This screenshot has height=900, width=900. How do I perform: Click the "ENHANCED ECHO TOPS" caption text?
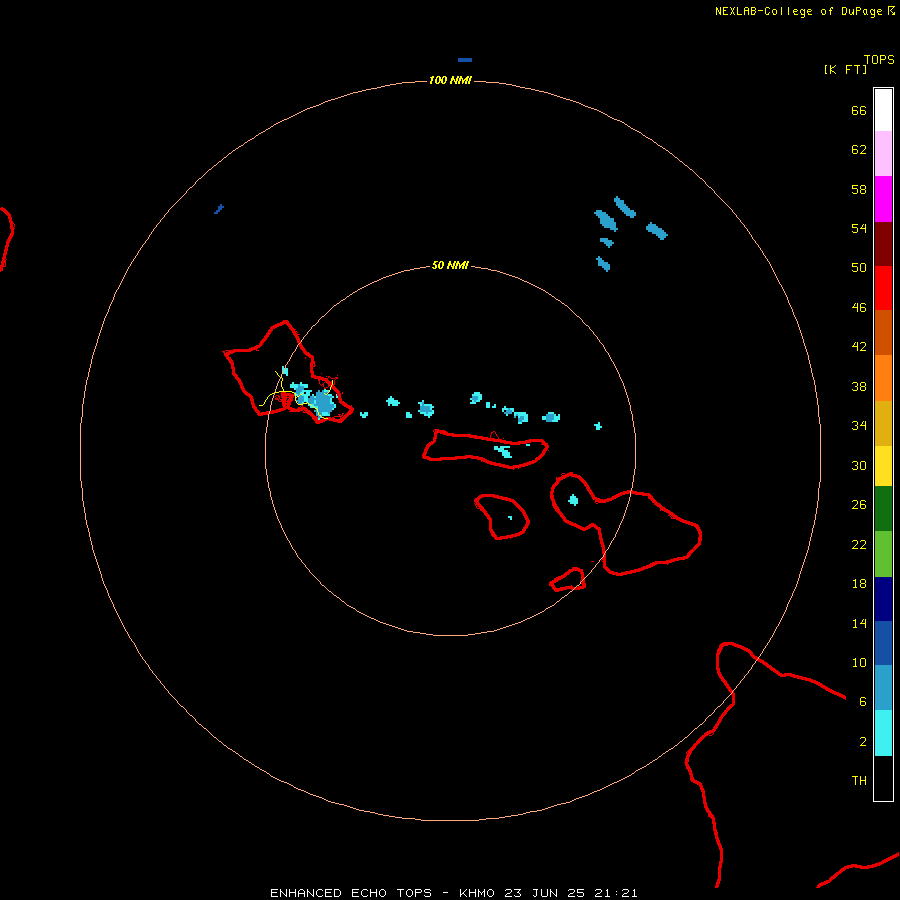[351, 893]
